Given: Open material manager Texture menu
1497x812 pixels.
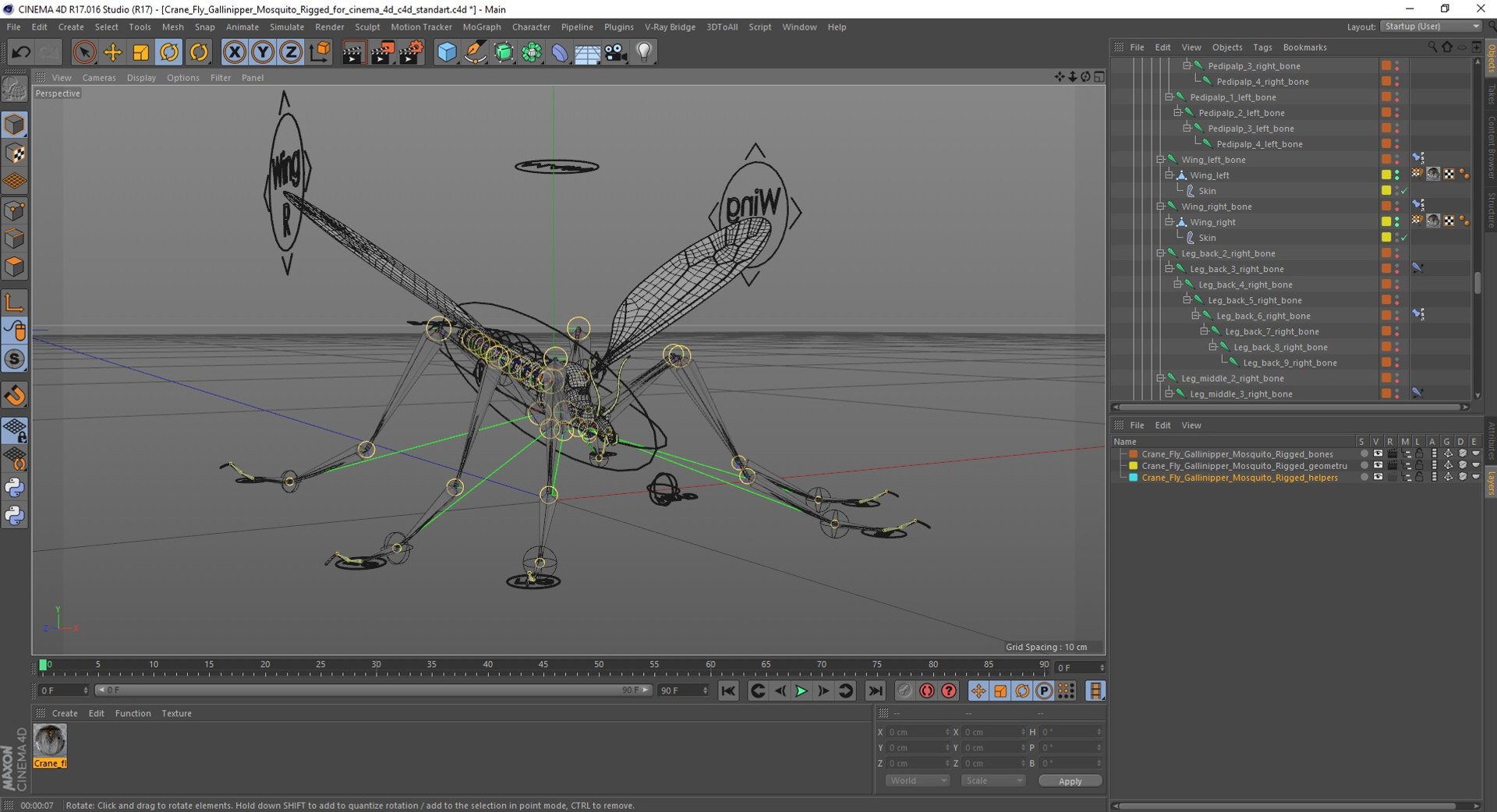Looking at the screenshot, I should [176, 713].
